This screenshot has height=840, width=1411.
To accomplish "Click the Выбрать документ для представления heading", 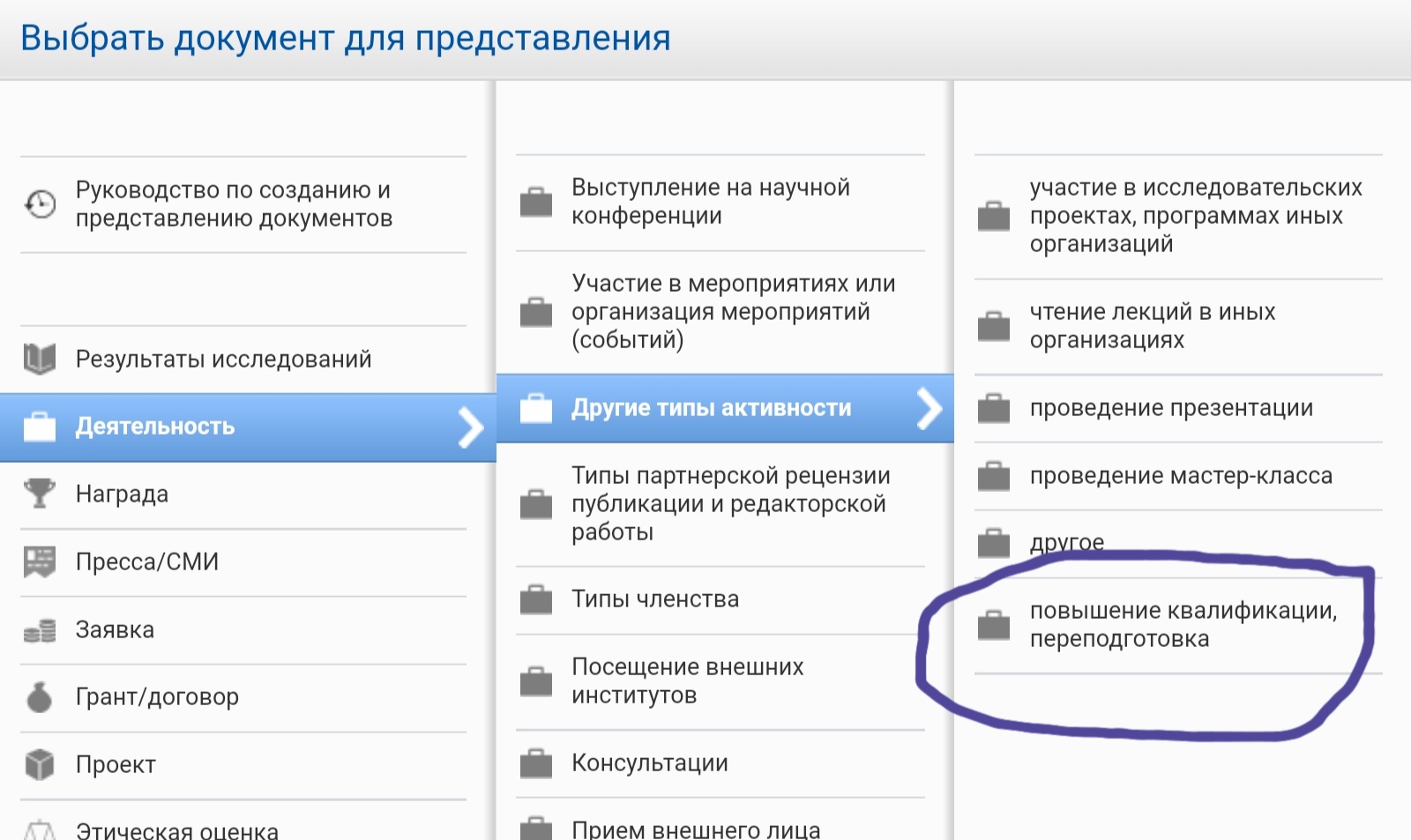I will [x=346, y=39].
